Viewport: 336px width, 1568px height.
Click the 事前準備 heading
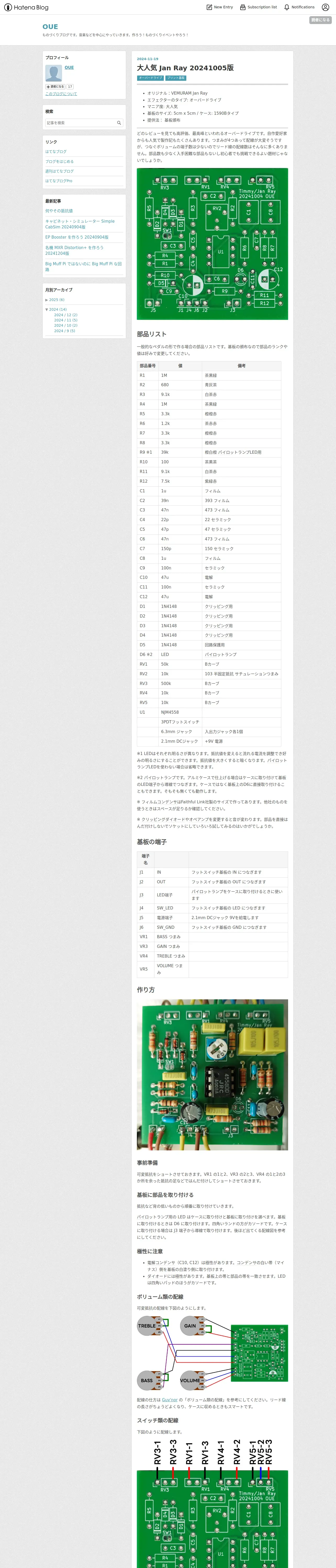[x=147, y=1163]
